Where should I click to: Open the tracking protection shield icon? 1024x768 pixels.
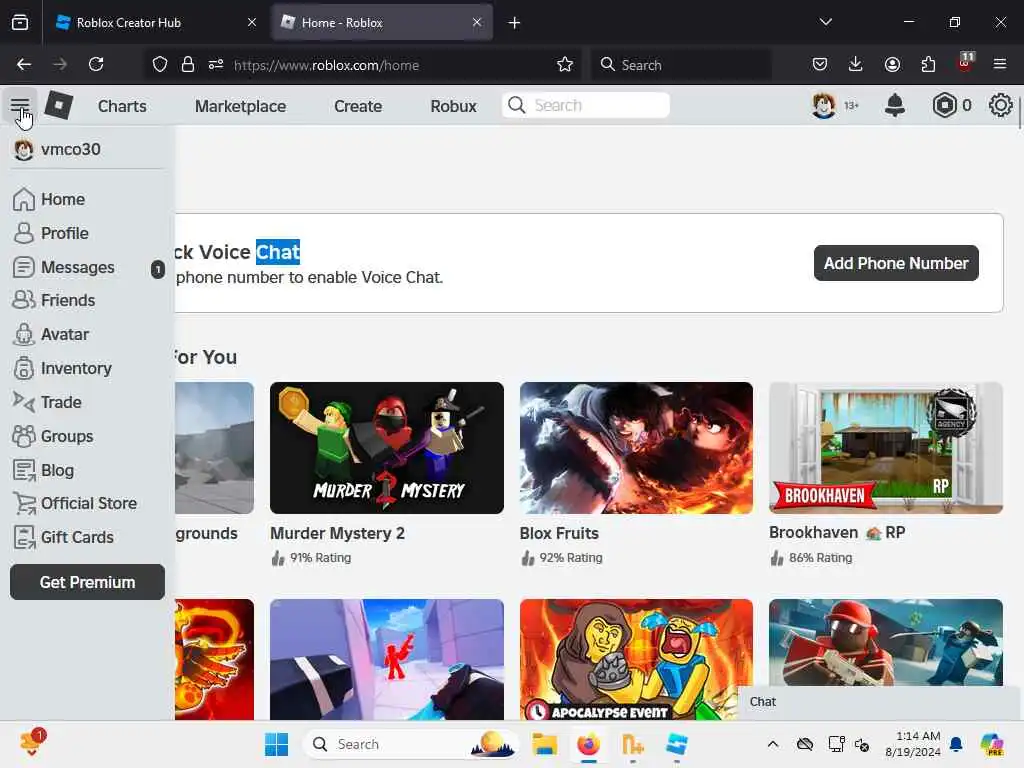160,64
